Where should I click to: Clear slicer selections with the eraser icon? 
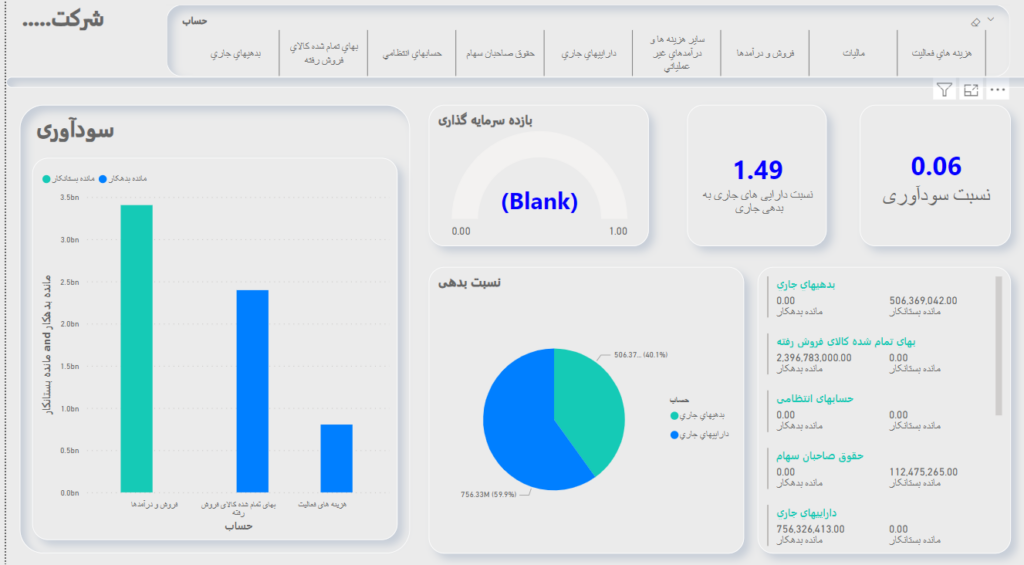[975, 22]
